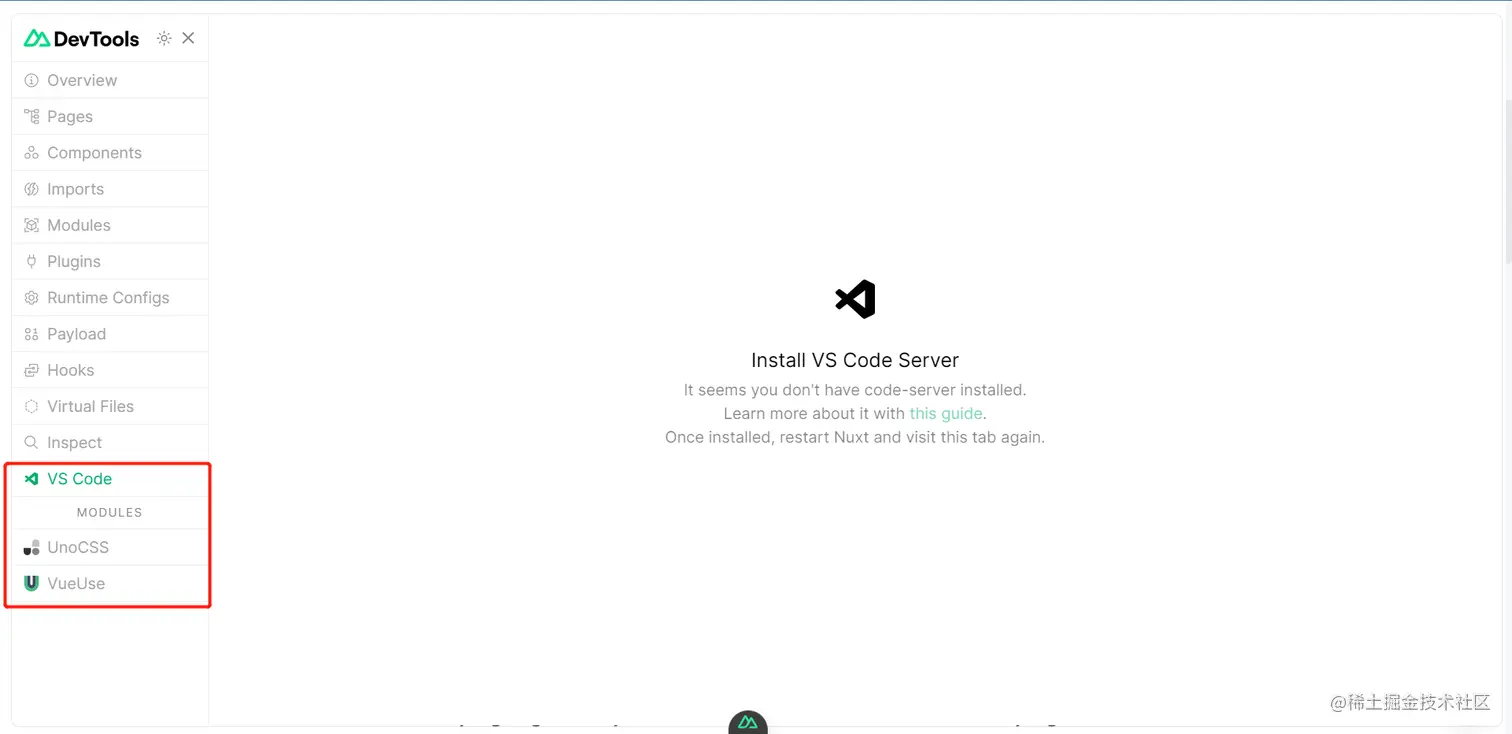Open the Virtual Files tab

coord(110,406)
